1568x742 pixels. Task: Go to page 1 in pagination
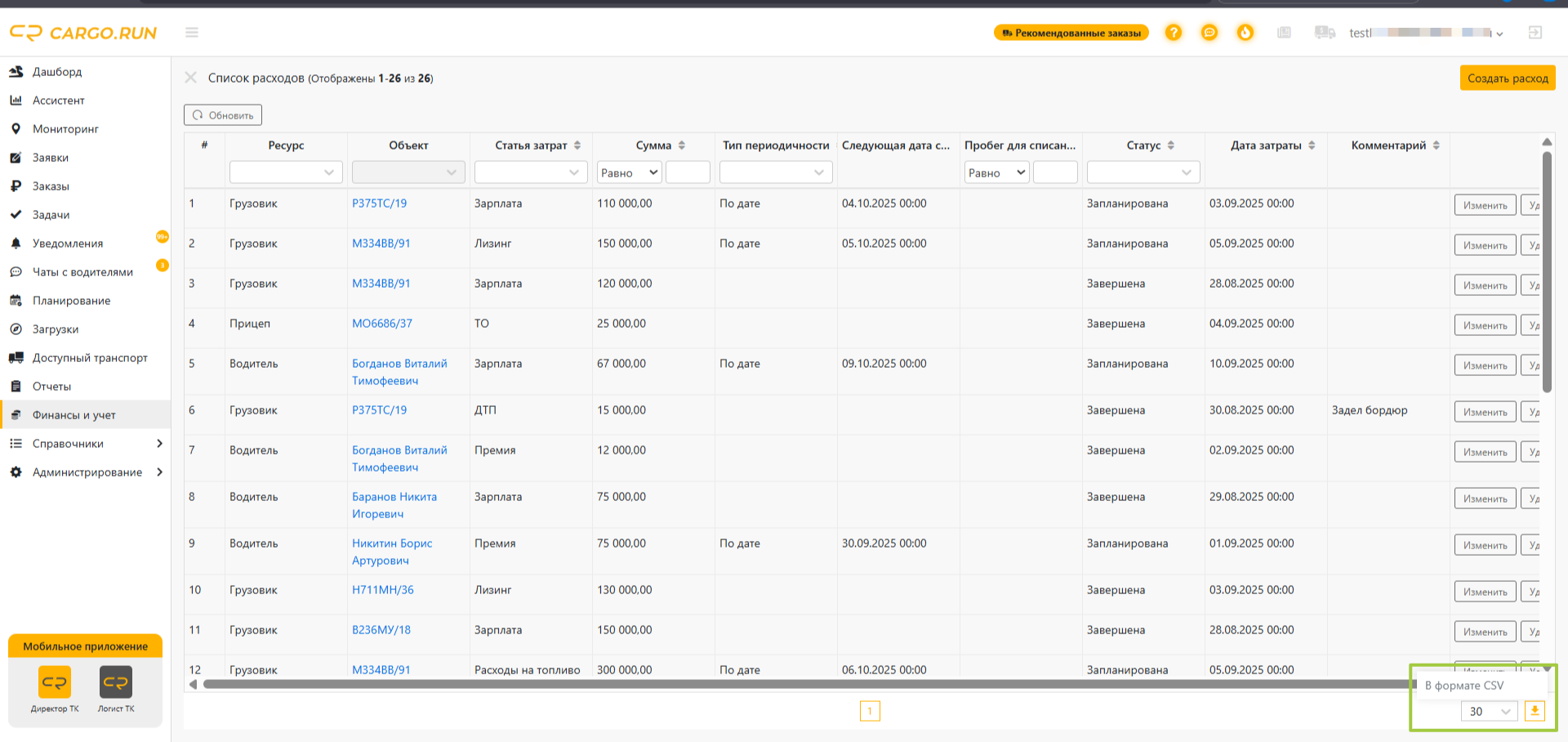870,711
